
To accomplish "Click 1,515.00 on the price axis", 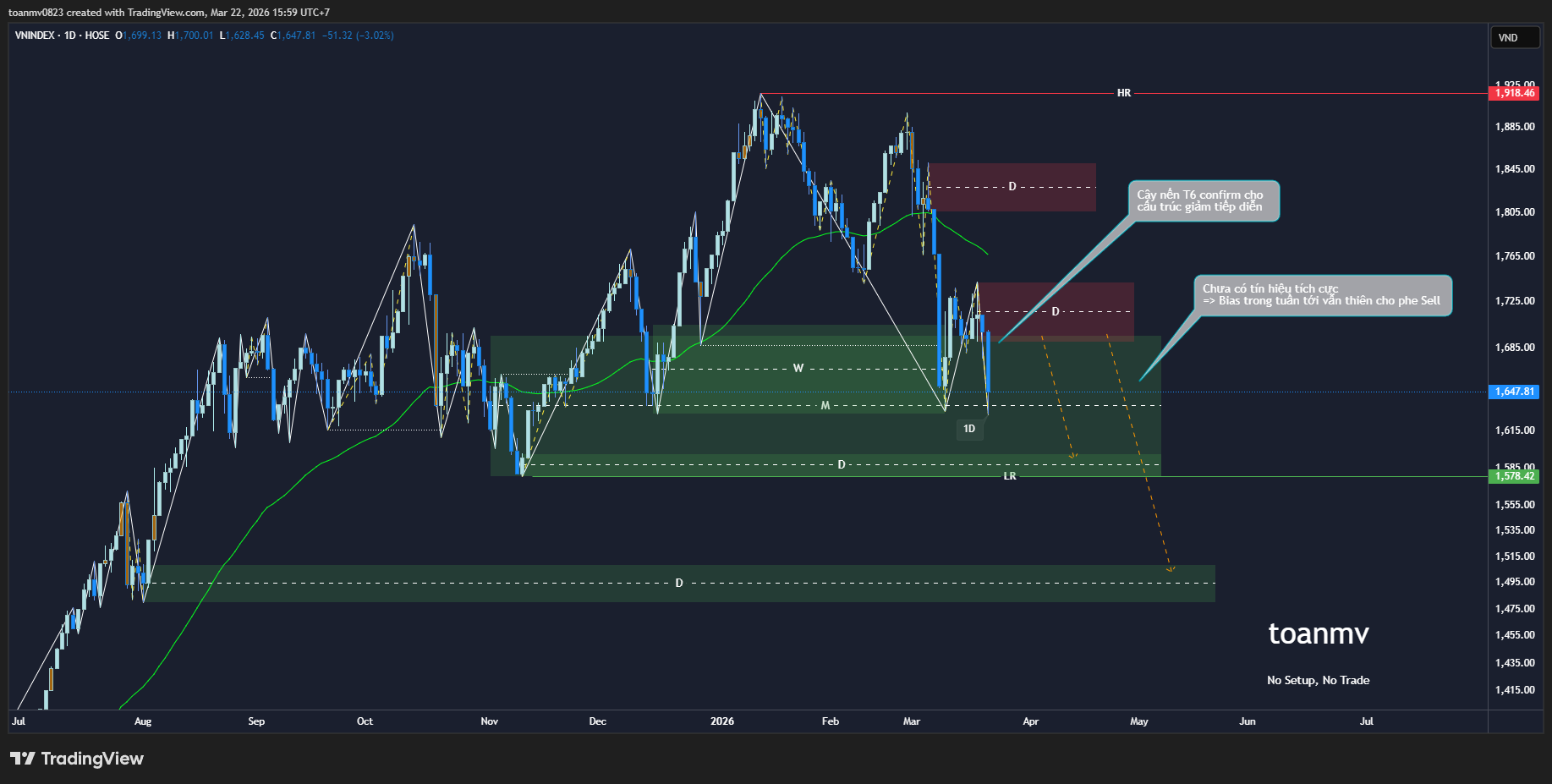I will 1515,556.
